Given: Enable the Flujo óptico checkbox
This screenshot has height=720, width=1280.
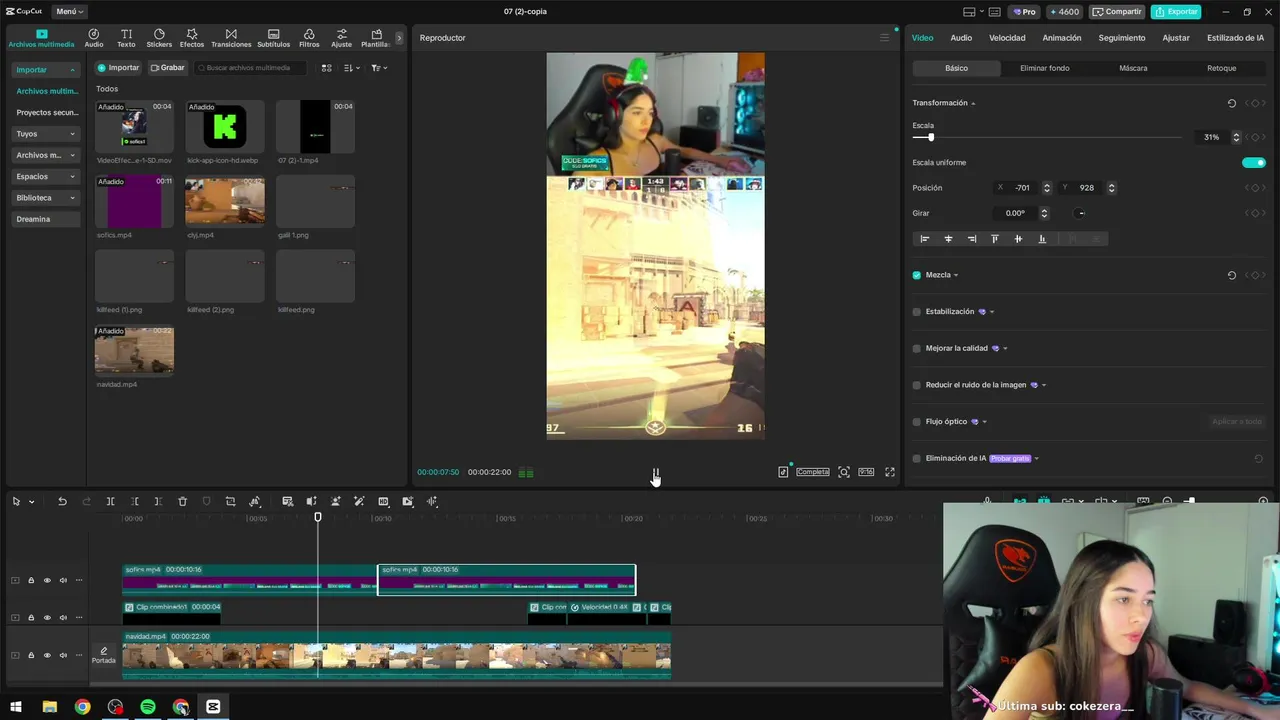Looking at the screenshot, I should point(916,422).
